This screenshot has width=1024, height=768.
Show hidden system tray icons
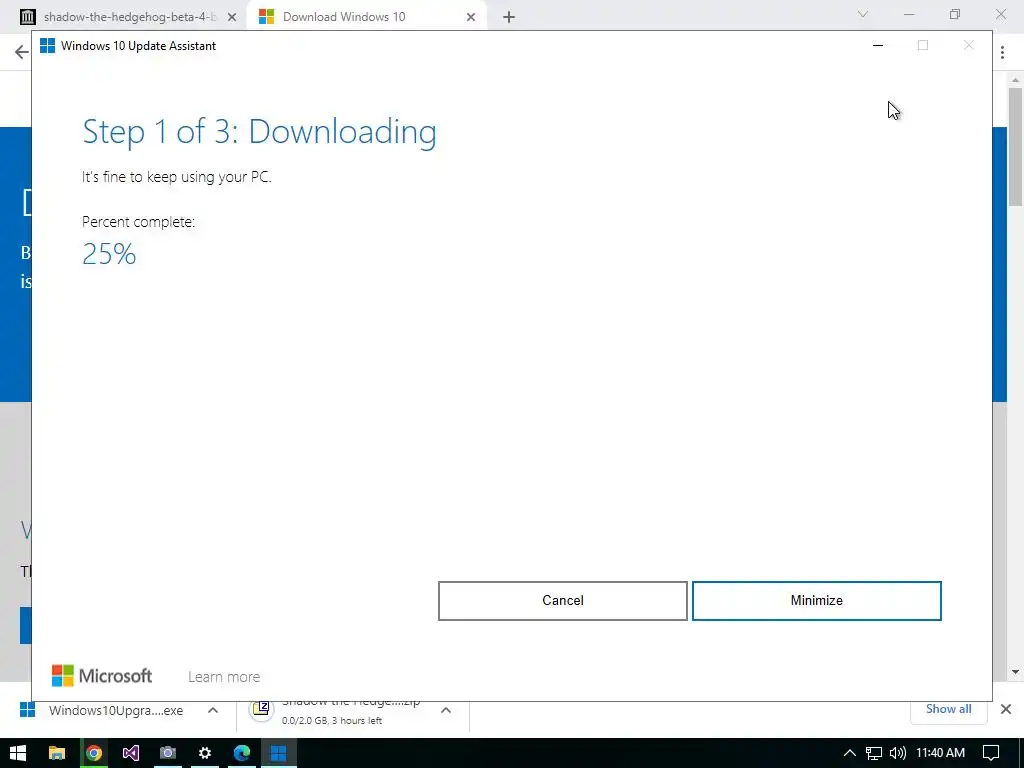pos(849,753)
